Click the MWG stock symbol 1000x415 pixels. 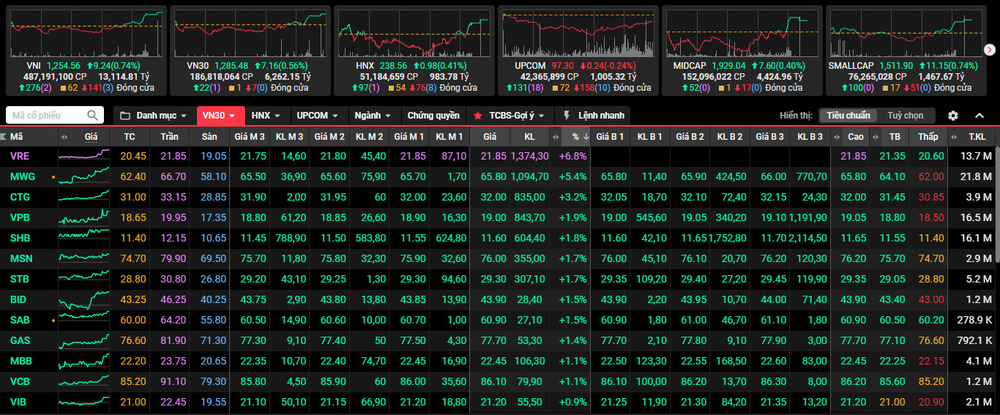(22, 176)
